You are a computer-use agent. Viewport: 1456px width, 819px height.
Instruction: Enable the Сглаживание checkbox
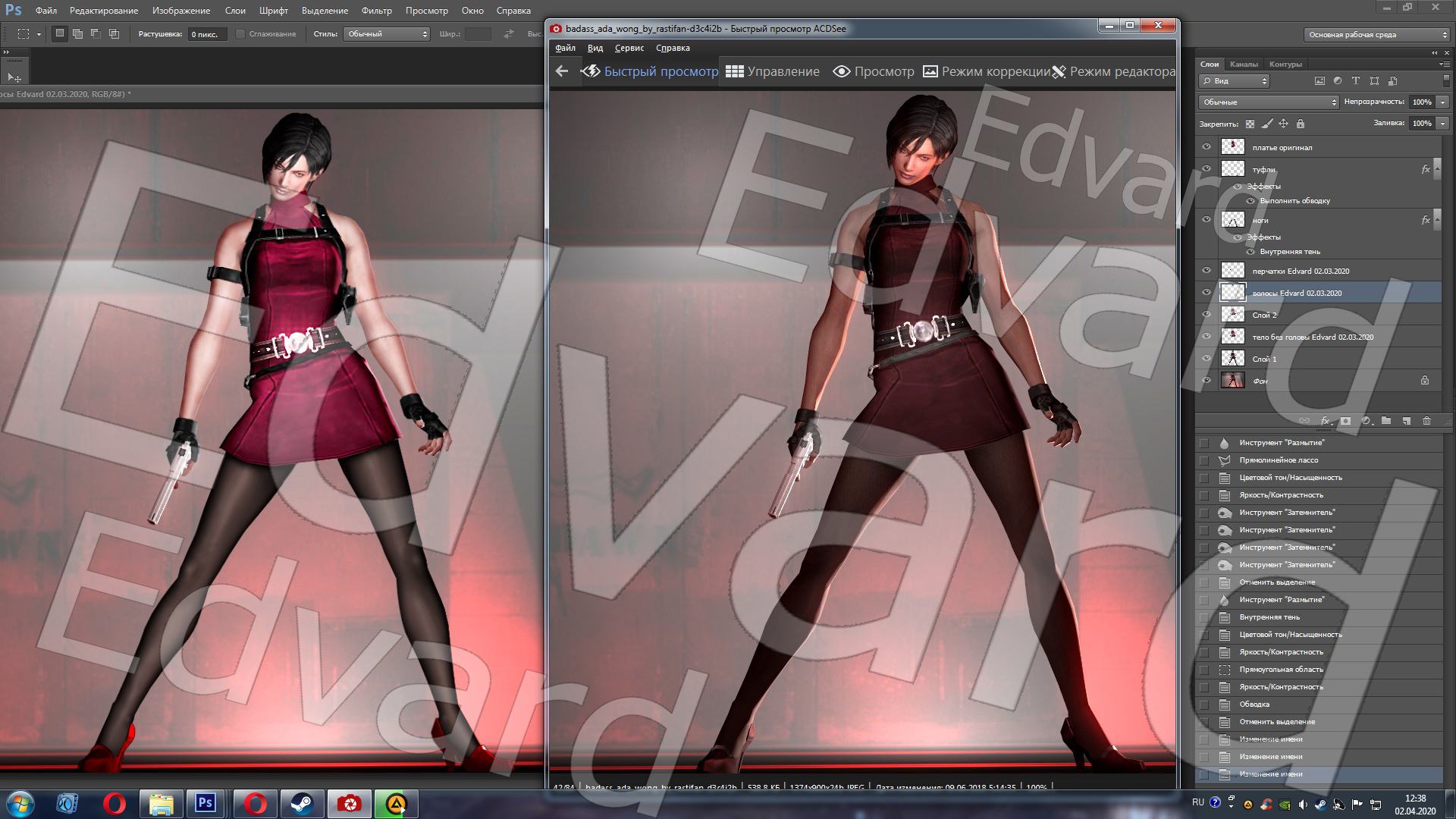pyautogui.click(x=240, y=34)
